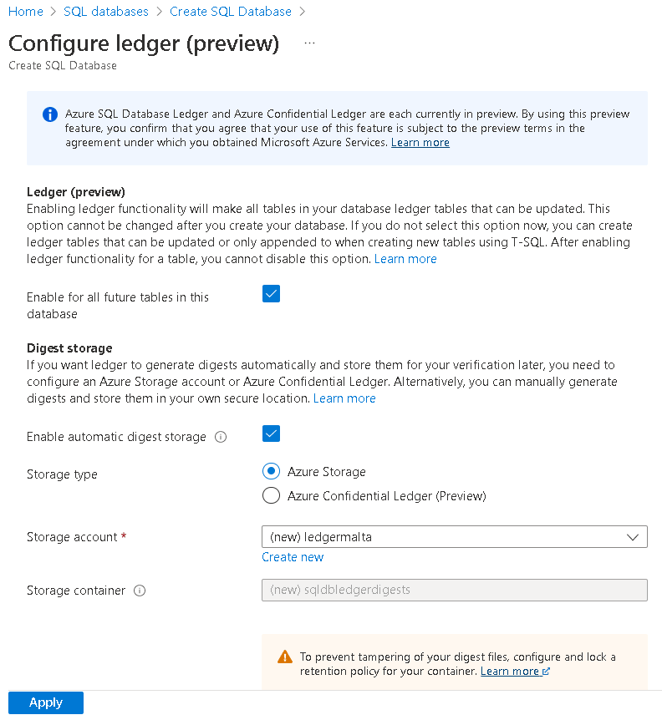The width and height of the screenshot is (662, 720).
Task: Click the blue info icon in banner
Action: 50,115
